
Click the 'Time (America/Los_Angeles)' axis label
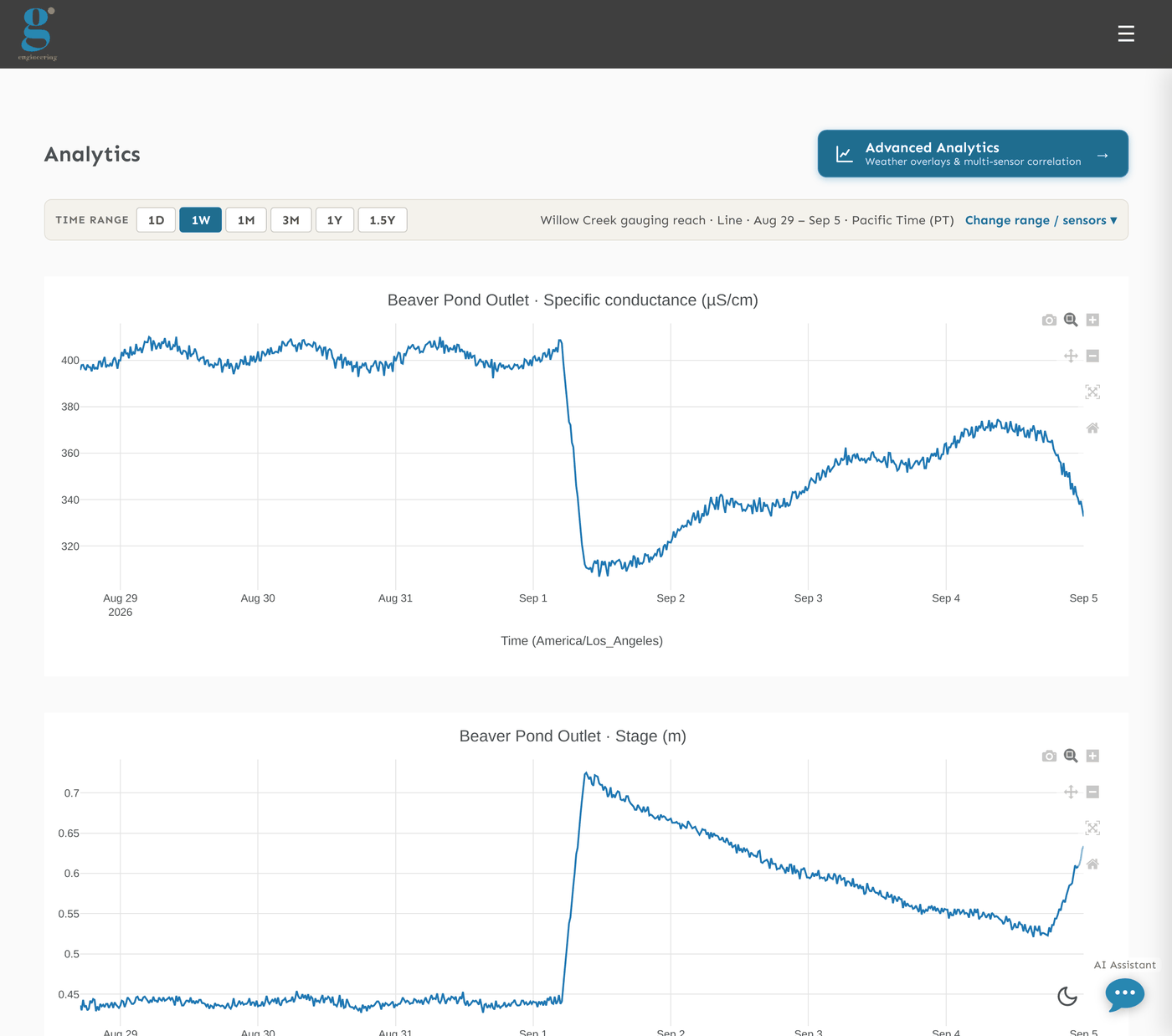point(582,641)
